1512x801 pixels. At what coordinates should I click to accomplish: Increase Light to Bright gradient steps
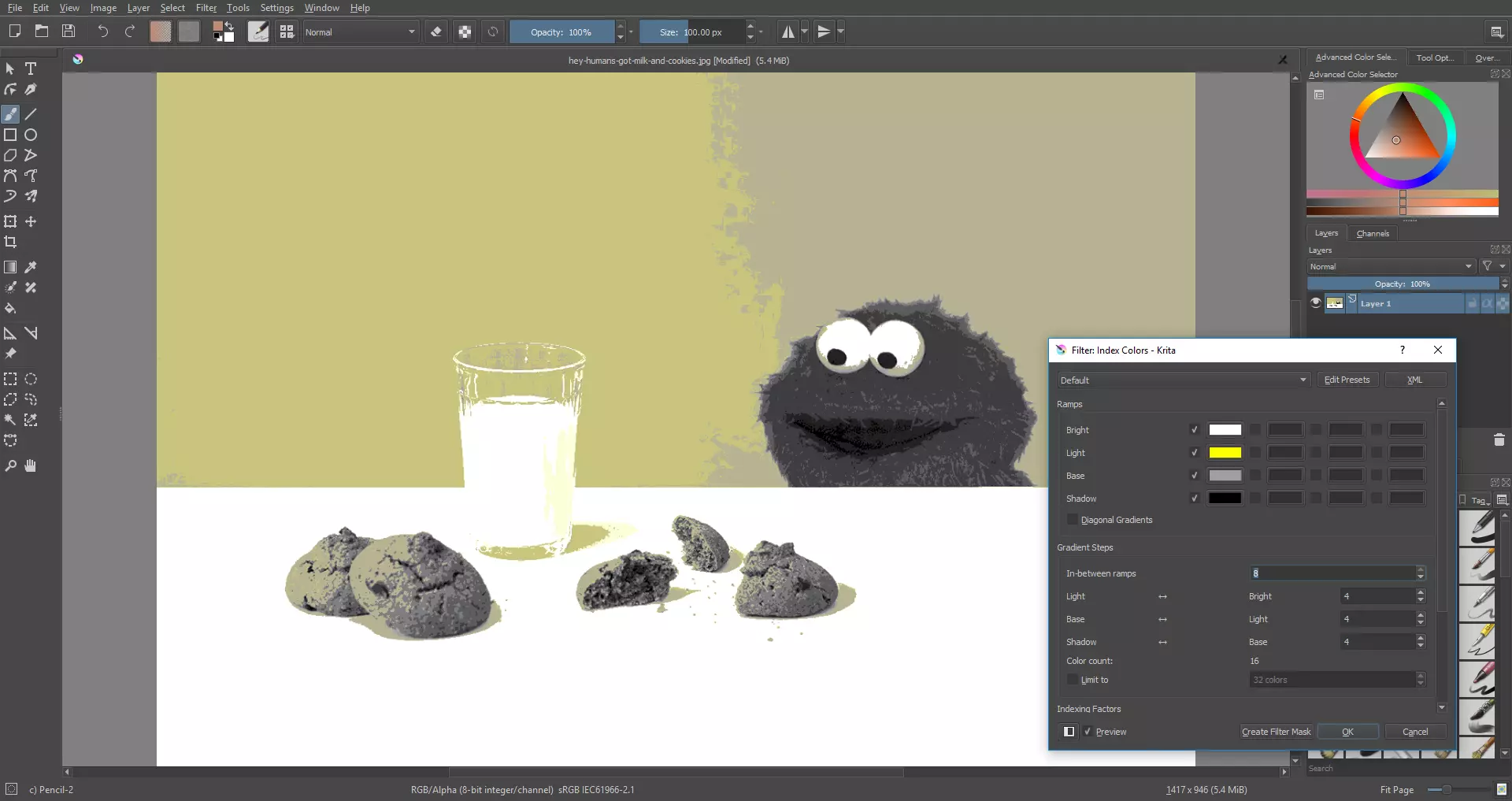(1421, 592)
